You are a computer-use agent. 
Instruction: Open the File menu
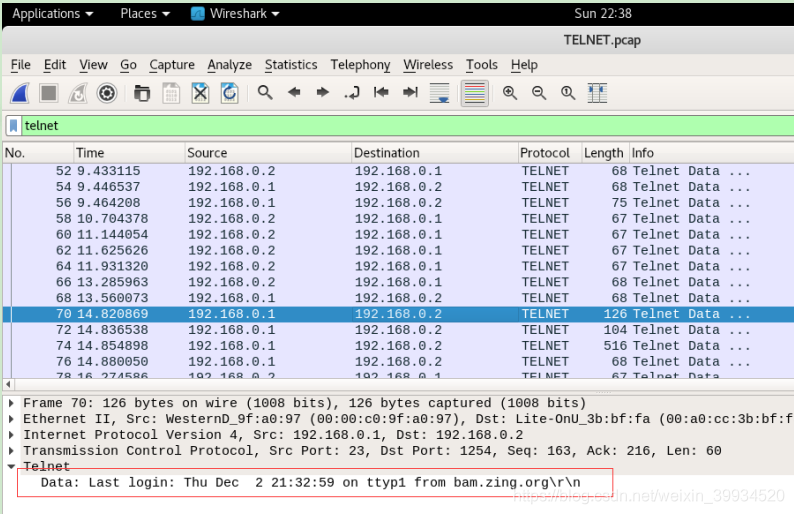point(21,65)
